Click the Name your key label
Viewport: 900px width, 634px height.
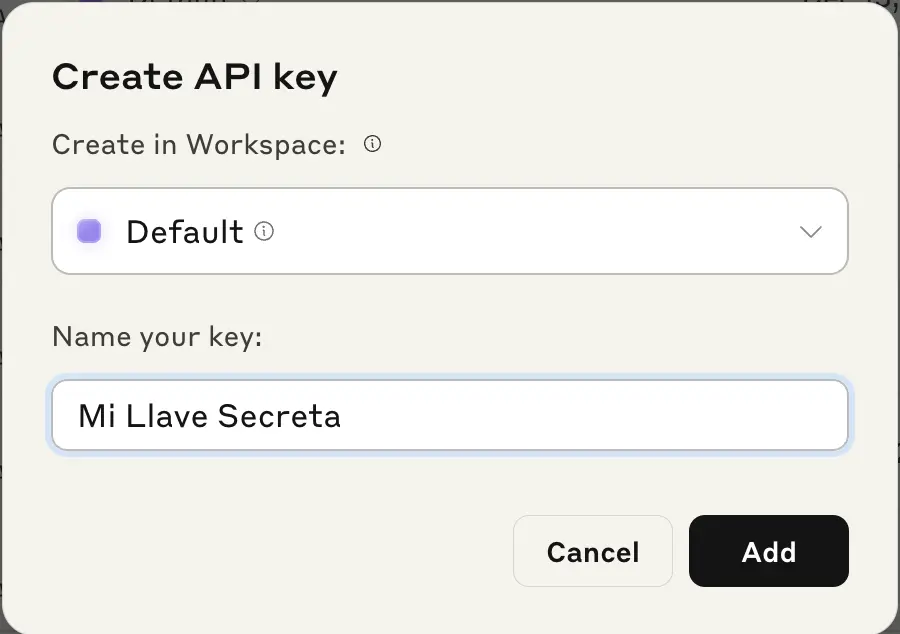[156, 337]
